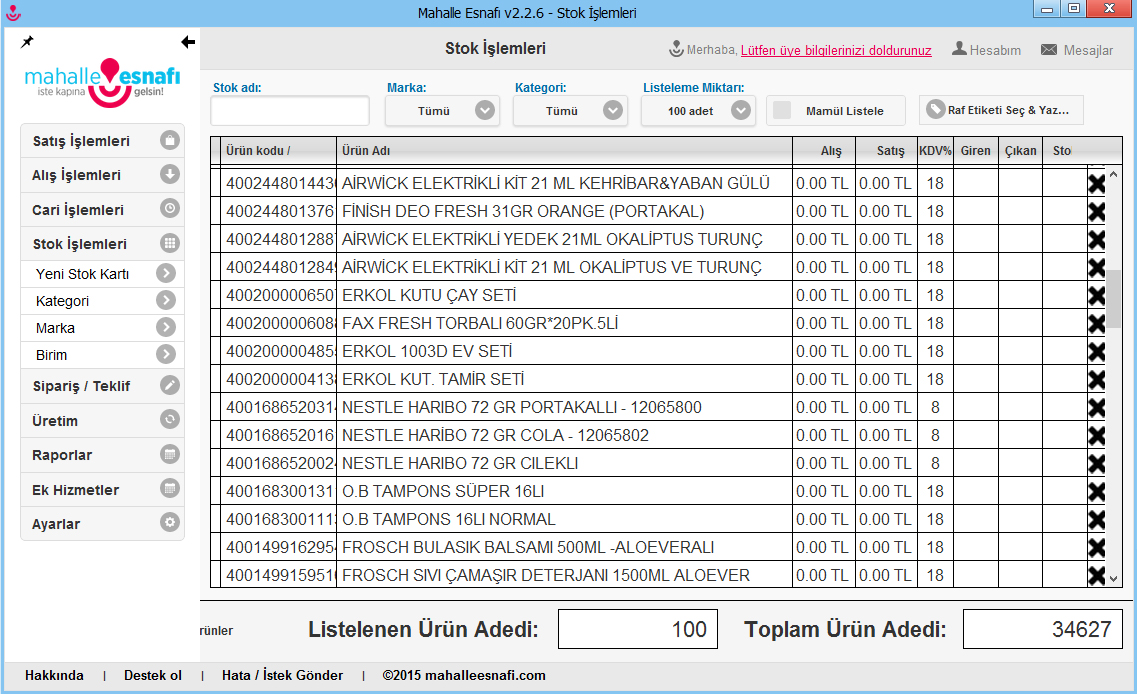Open the Listeleme Miktarı dropdown

[698, 110]
